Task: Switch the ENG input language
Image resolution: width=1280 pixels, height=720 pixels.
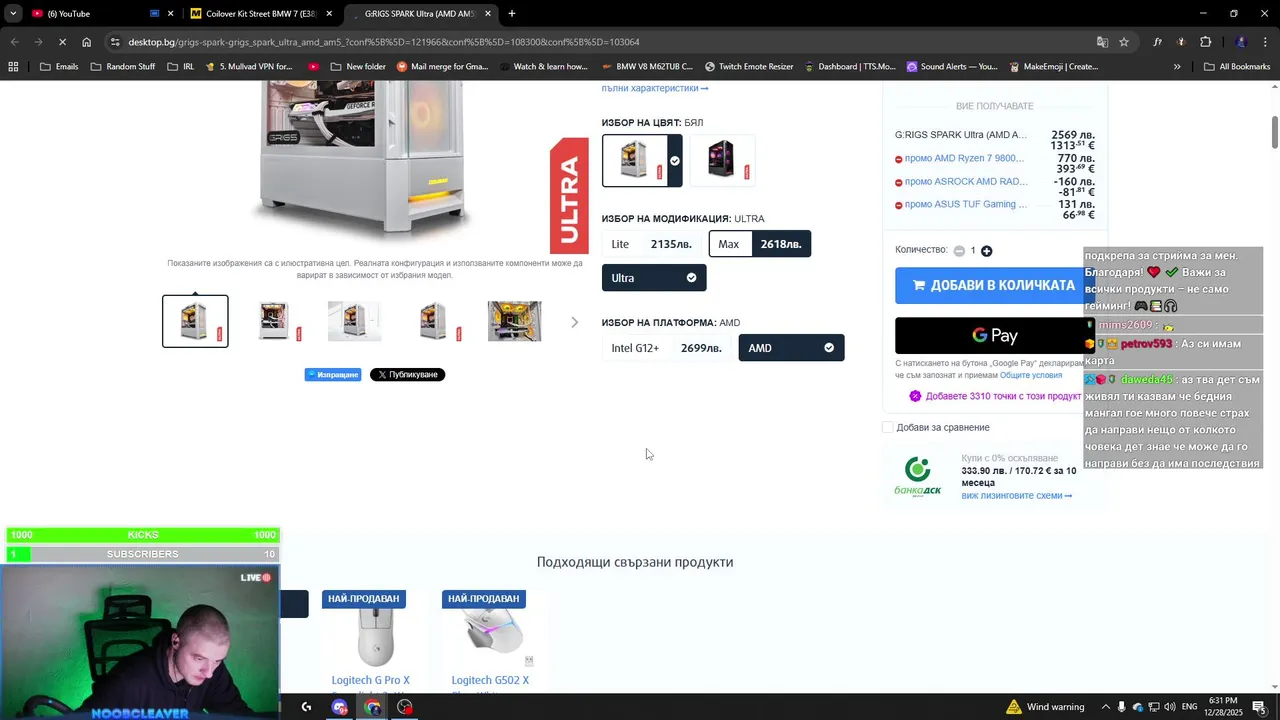Action: pos(1190,707)
